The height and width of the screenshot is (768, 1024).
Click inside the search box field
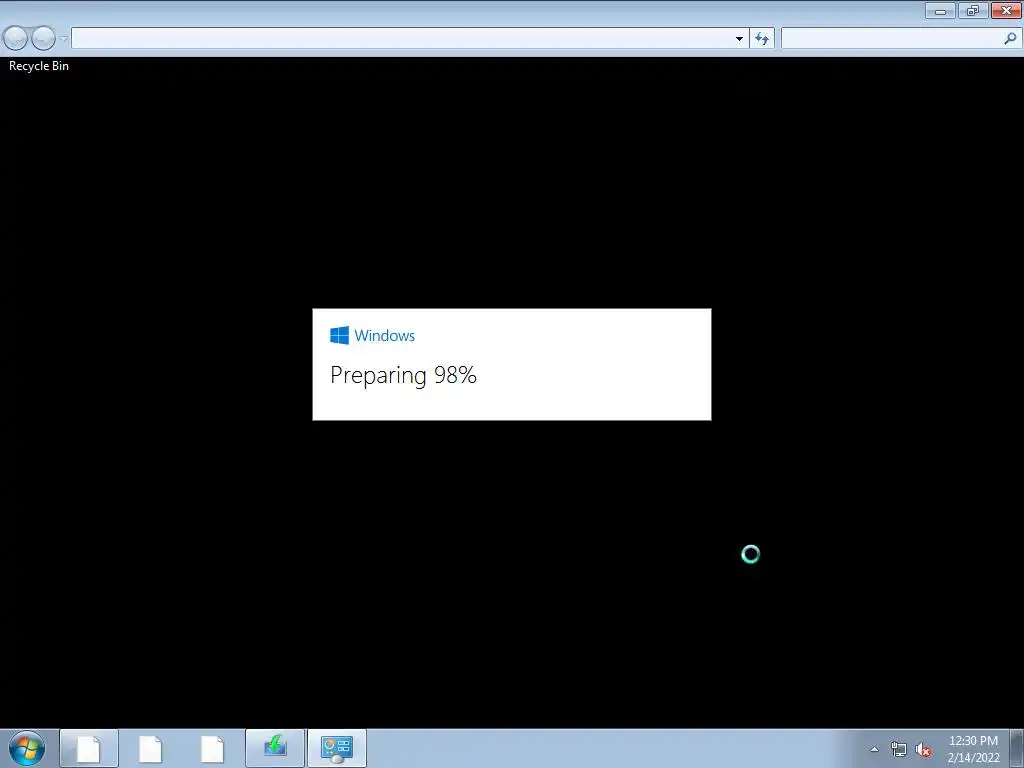tap(891, 39)
